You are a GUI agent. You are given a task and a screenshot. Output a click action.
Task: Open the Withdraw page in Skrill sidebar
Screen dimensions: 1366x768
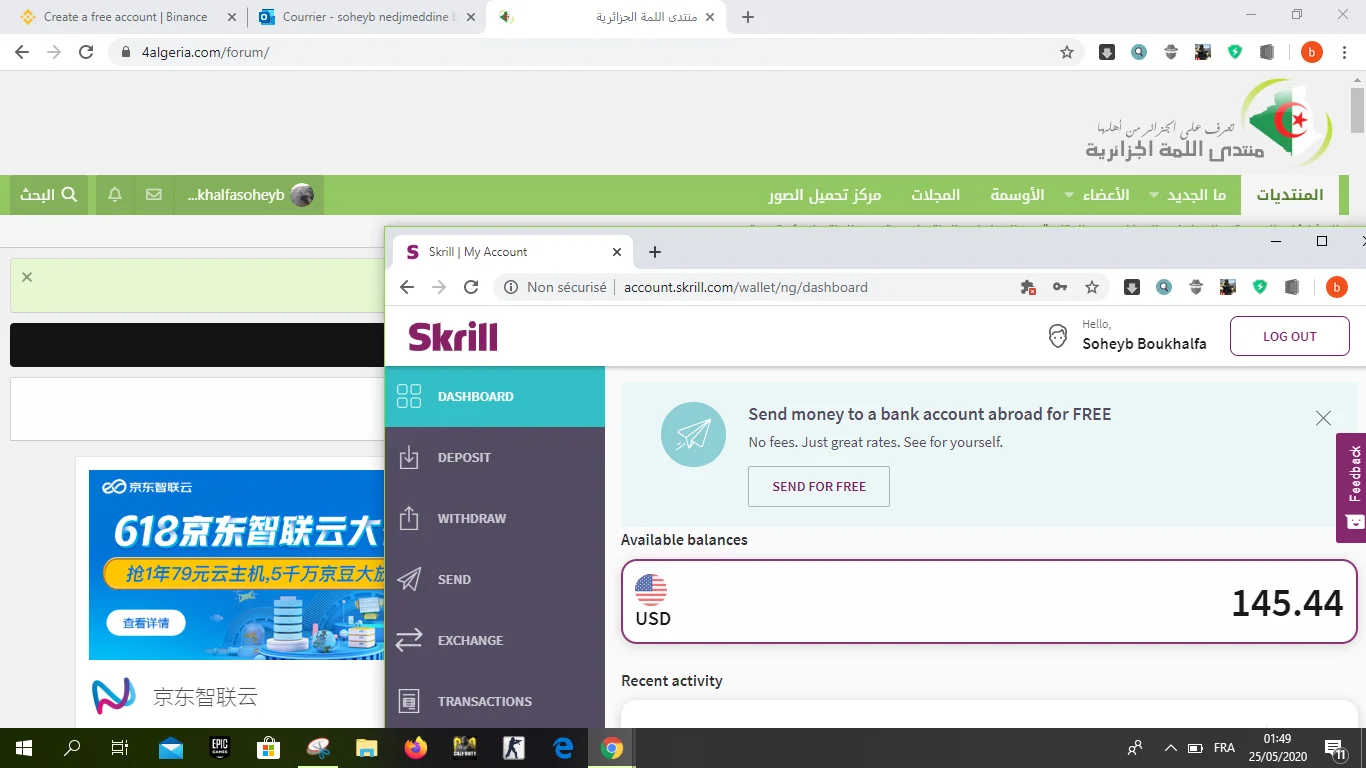[471, 519]
